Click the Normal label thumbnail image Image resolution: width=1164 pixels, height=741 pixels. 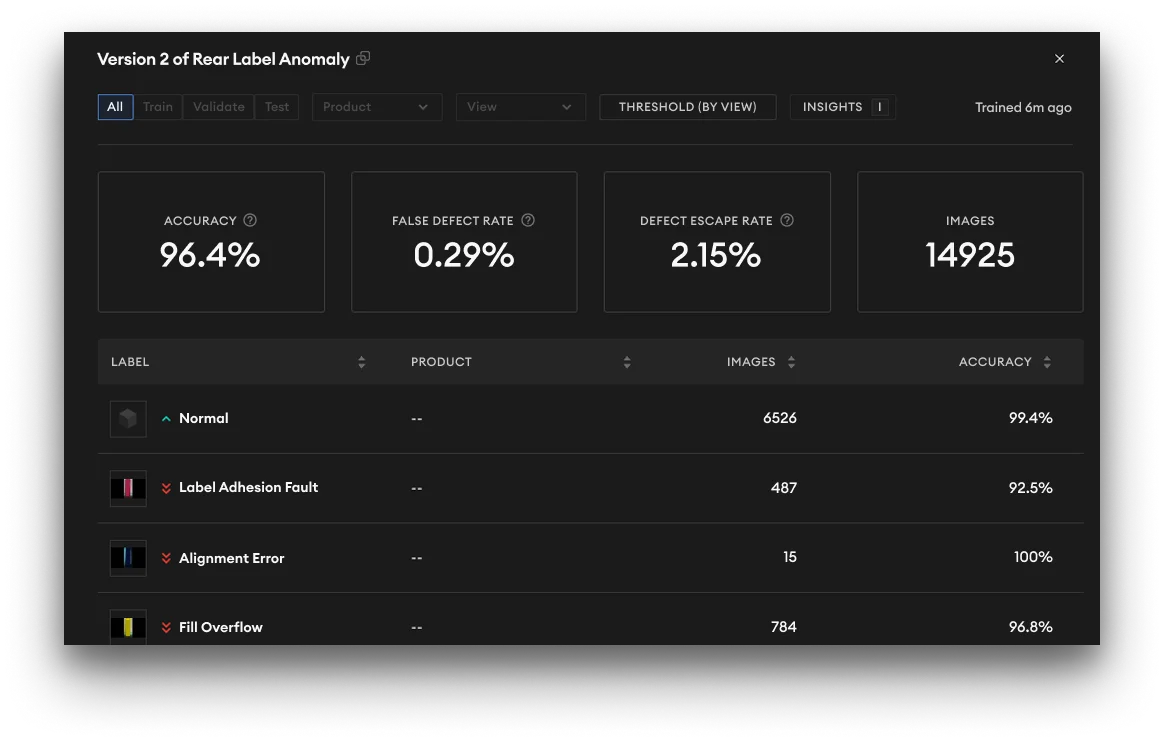click(x=128, y=418)
